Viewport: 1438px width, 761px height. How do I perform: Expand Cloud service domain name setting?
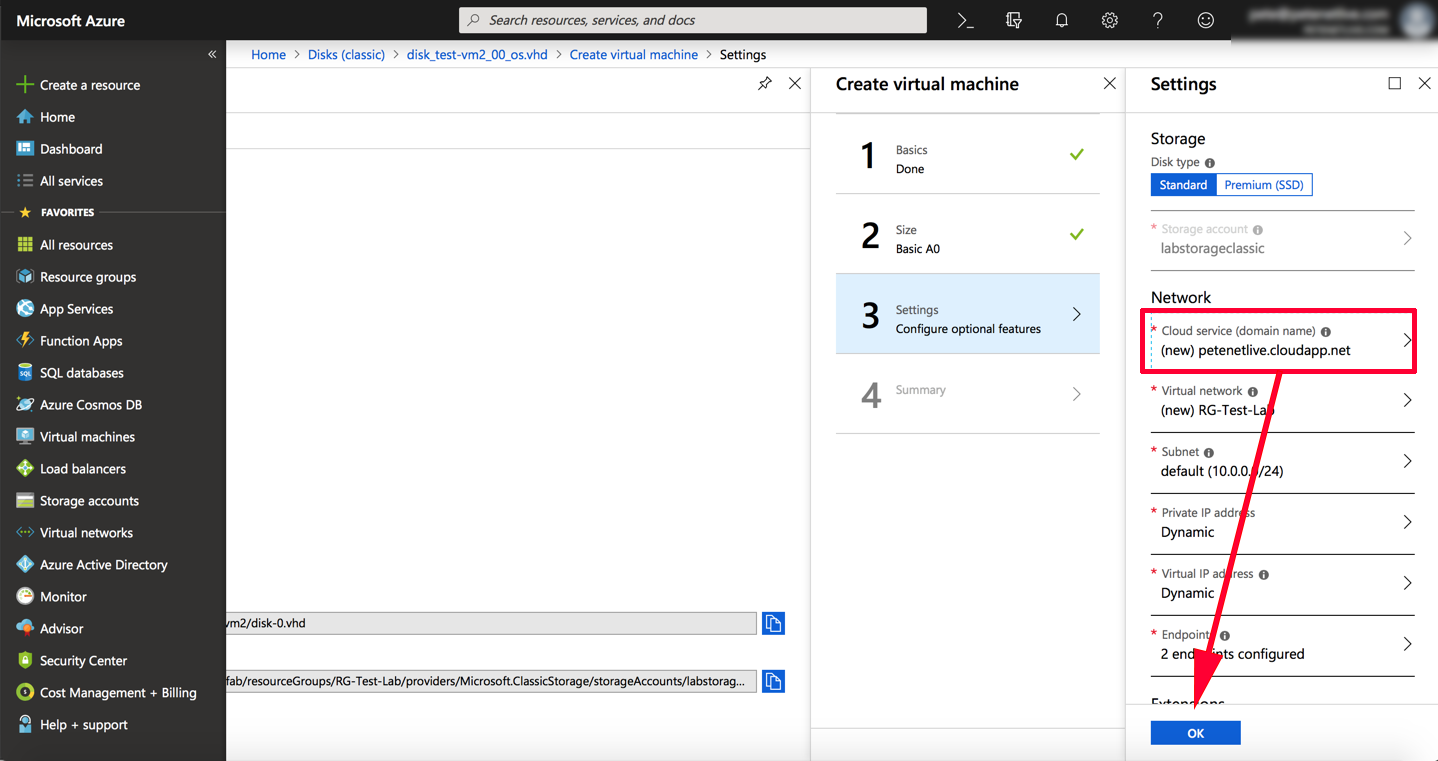[1282, 341]
